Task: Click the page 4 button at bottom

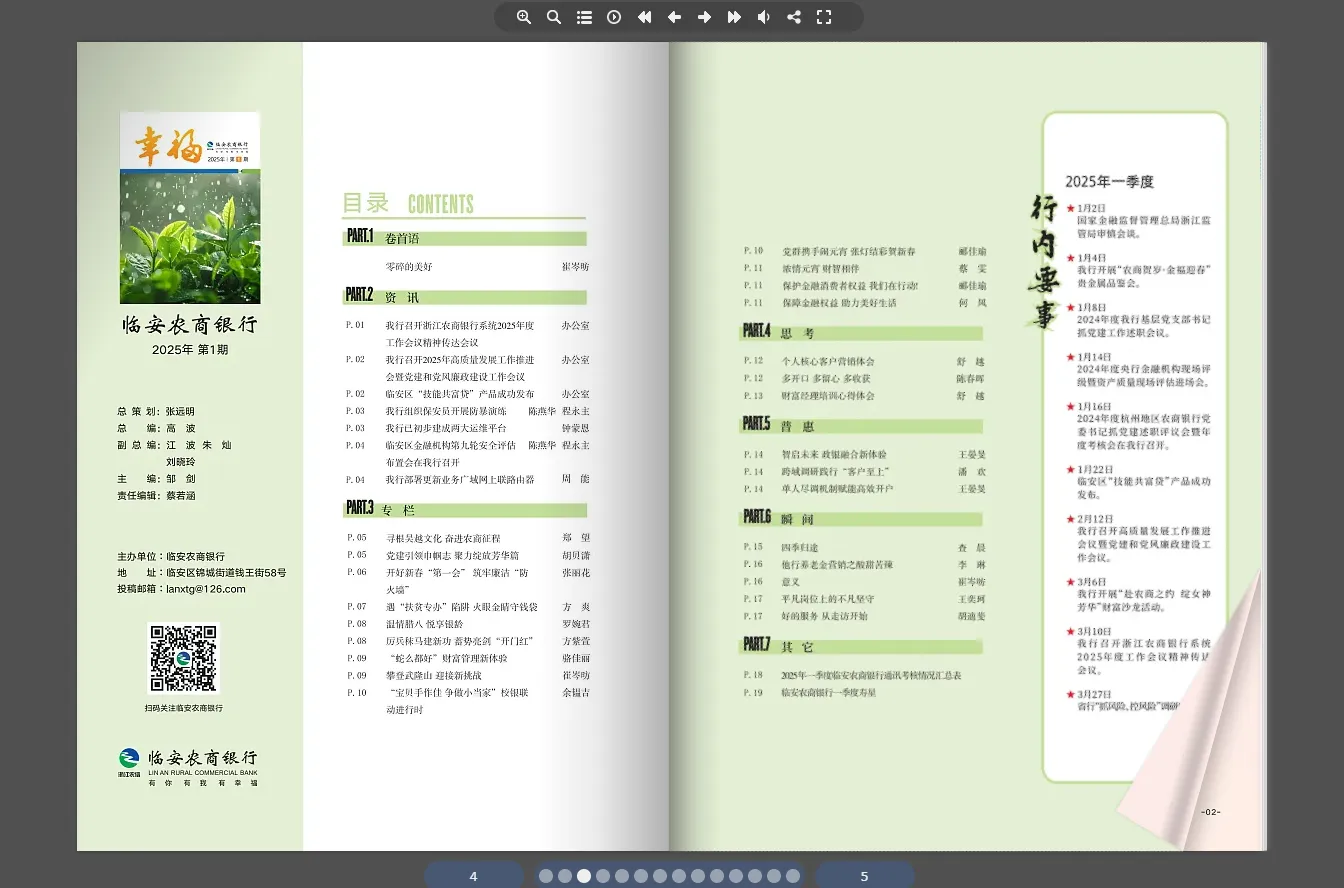Action: 473,876
